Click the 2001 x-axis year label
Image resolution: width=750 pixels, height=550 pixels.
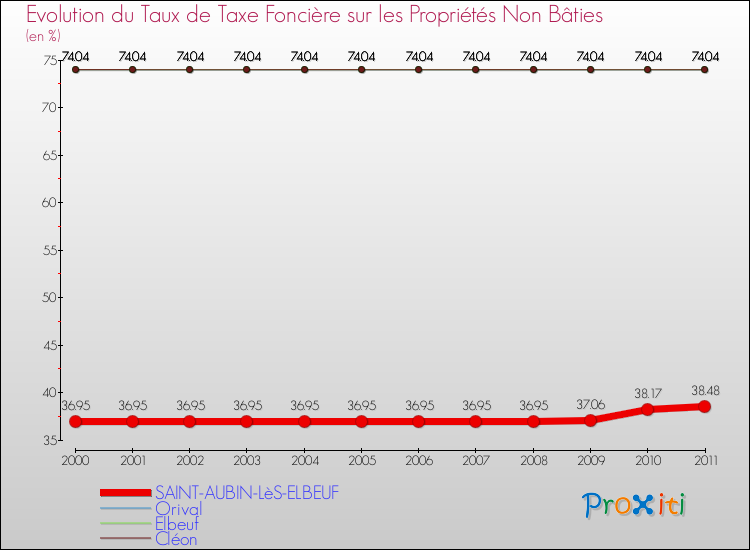[133, 461]
